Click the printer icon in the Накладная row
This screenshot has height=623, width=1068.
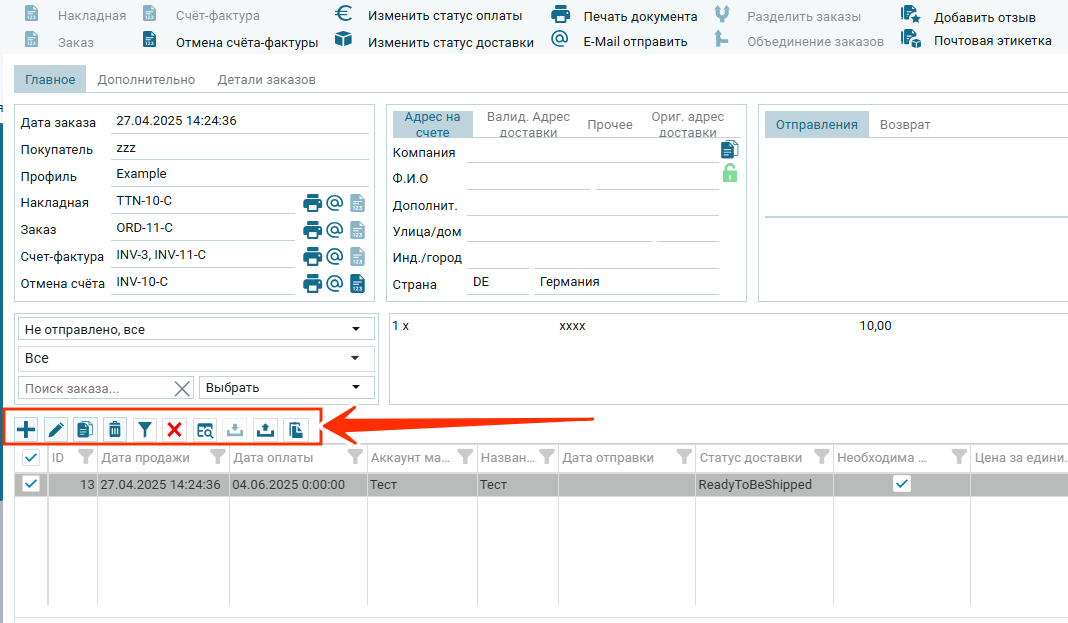click(313, 203)
